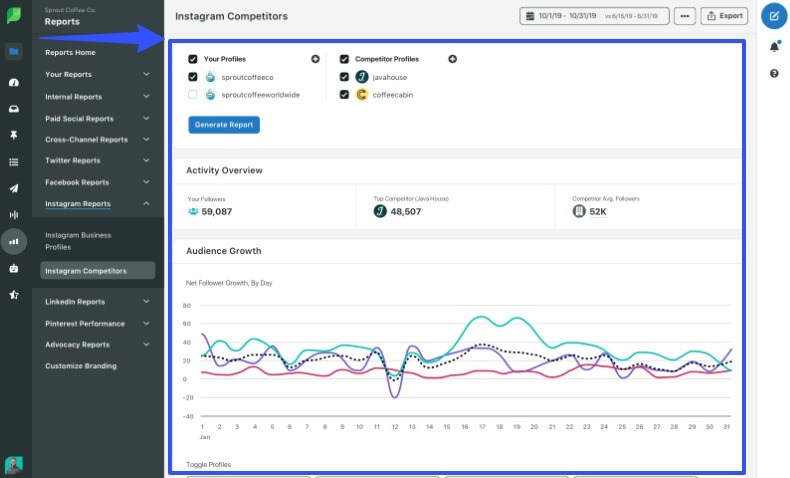Add a competitor with the plus icon
This screenshot has width=790, height=478.
click(x=452, y=59)
